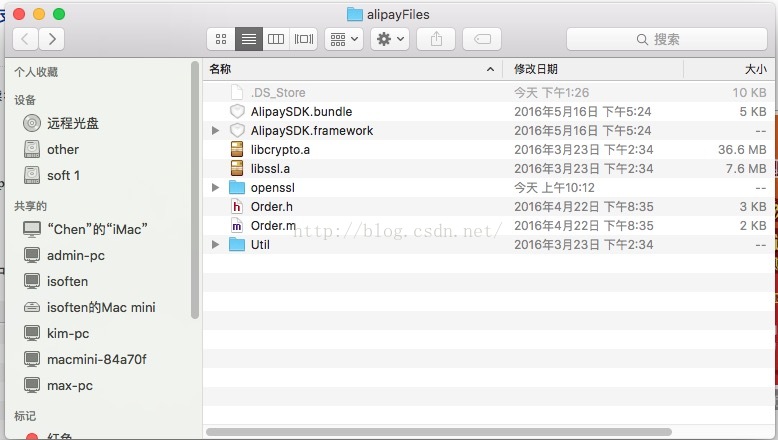Click the 个人收藏 sidebar heading
This screenshot has width=778, height=440.
(36, 72)
